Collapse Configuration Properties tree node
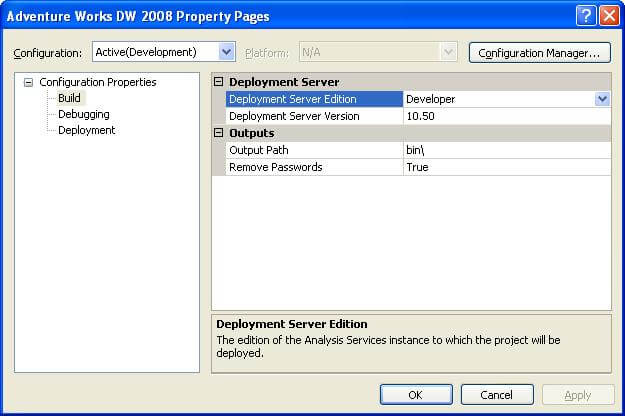The image size is (625, 416). (28, 82)
